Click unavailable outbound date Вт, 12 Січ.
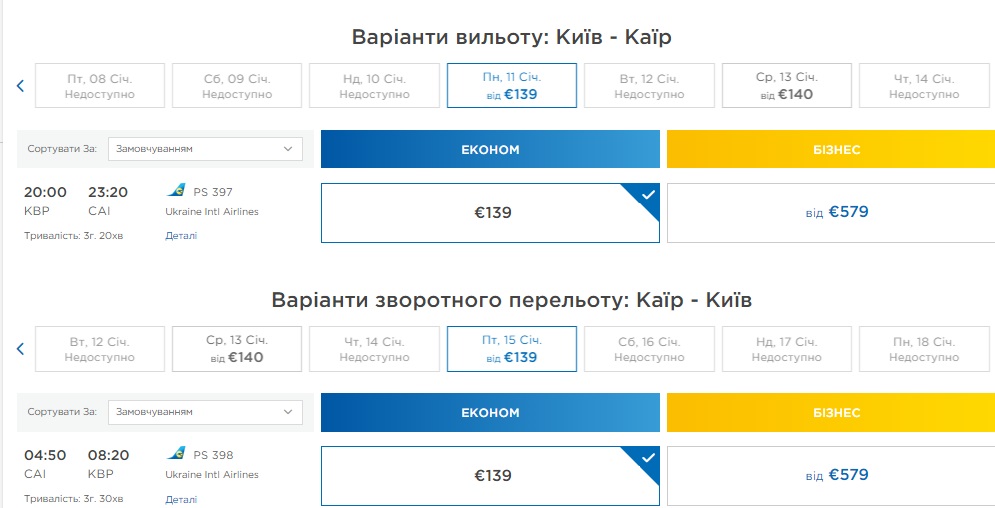This screenshot has height=508, width=995. pyautogui.click(x=649, y=86)
